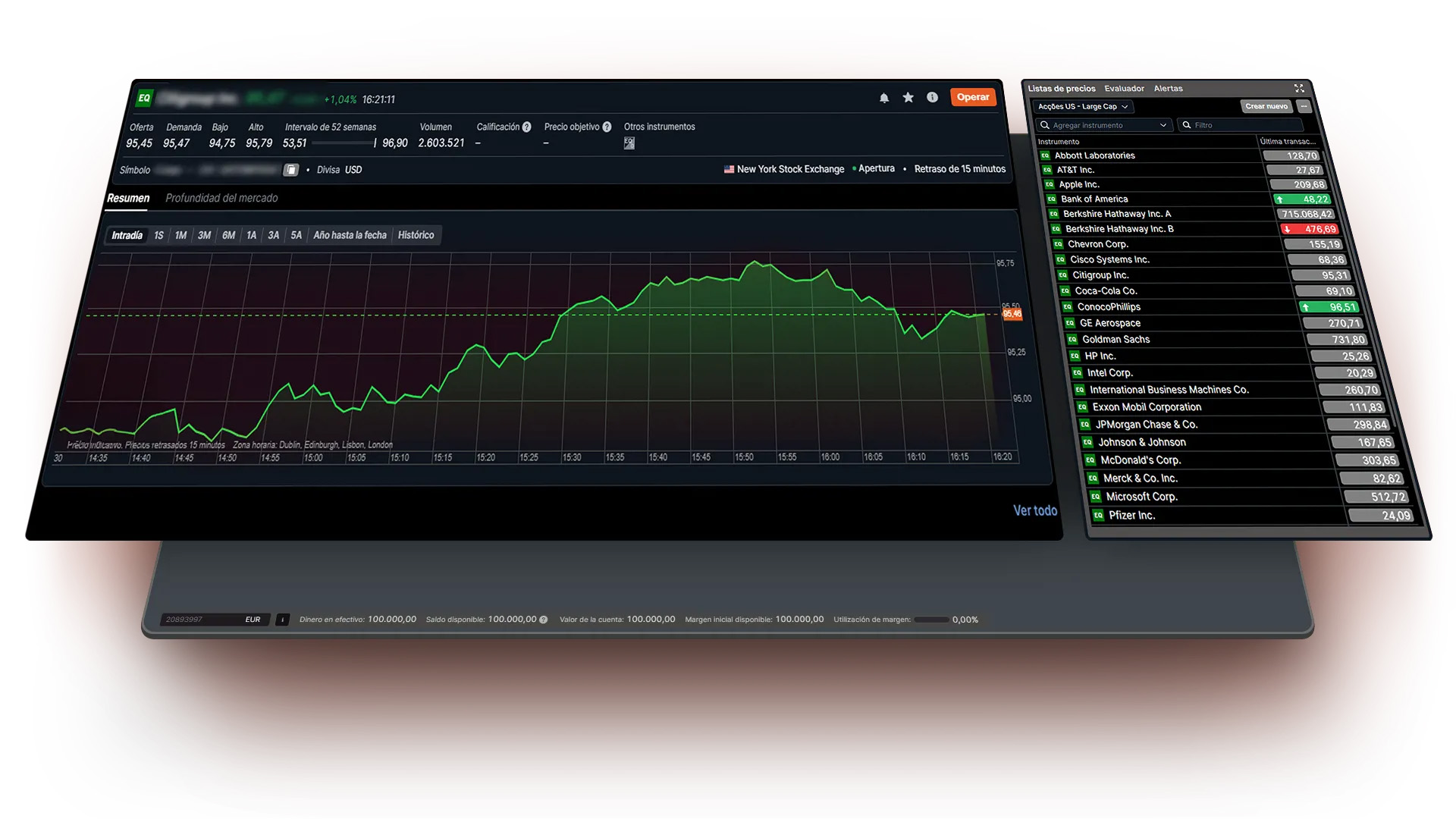
Task: Add instrument to favorites with star
Action: (x=908, y=98)
